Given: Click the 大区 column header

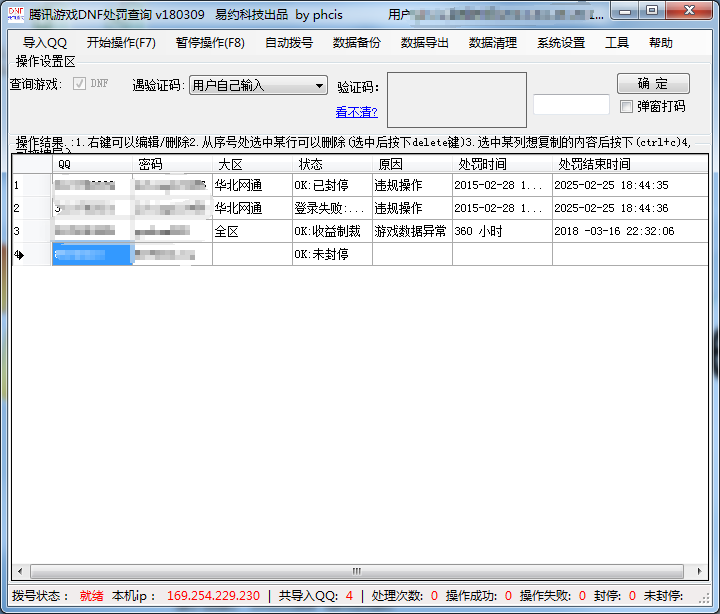Looking at the screenshot, I should [x=252, y=164].
